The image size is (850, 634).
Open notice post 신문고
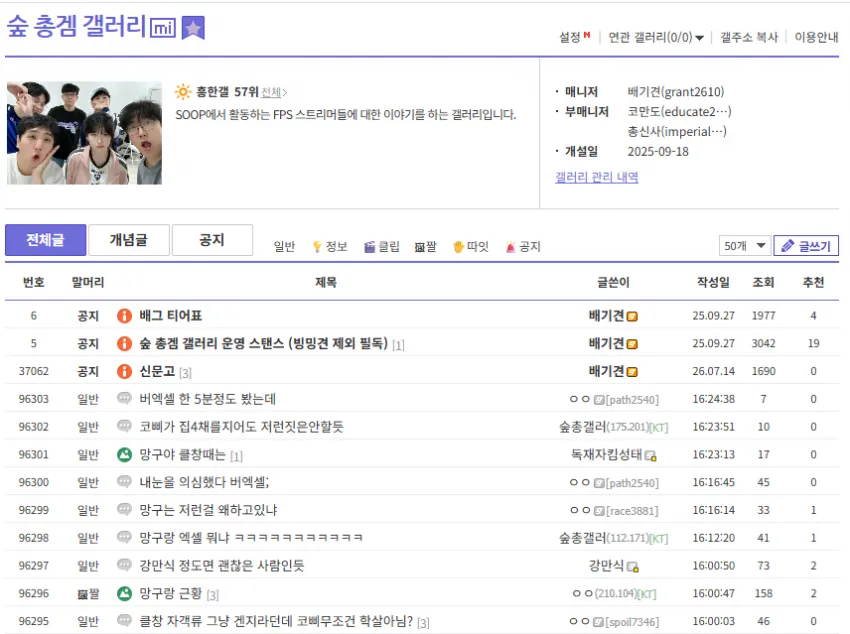coord(157,371)
